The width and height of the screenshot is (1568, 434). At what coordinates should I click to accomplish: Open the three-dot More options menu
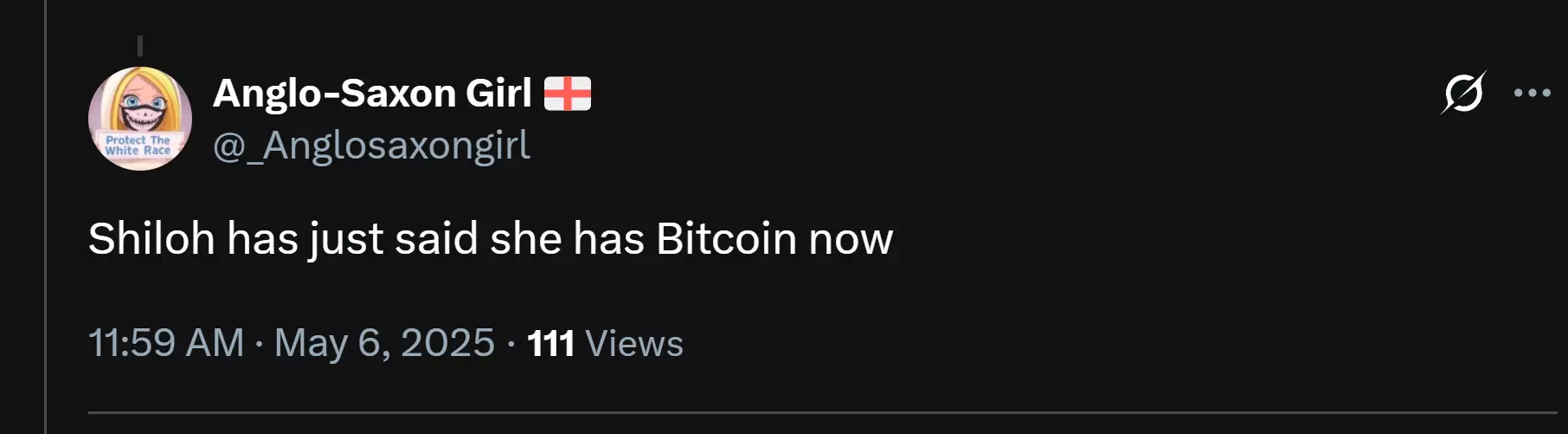point(1532,93)
